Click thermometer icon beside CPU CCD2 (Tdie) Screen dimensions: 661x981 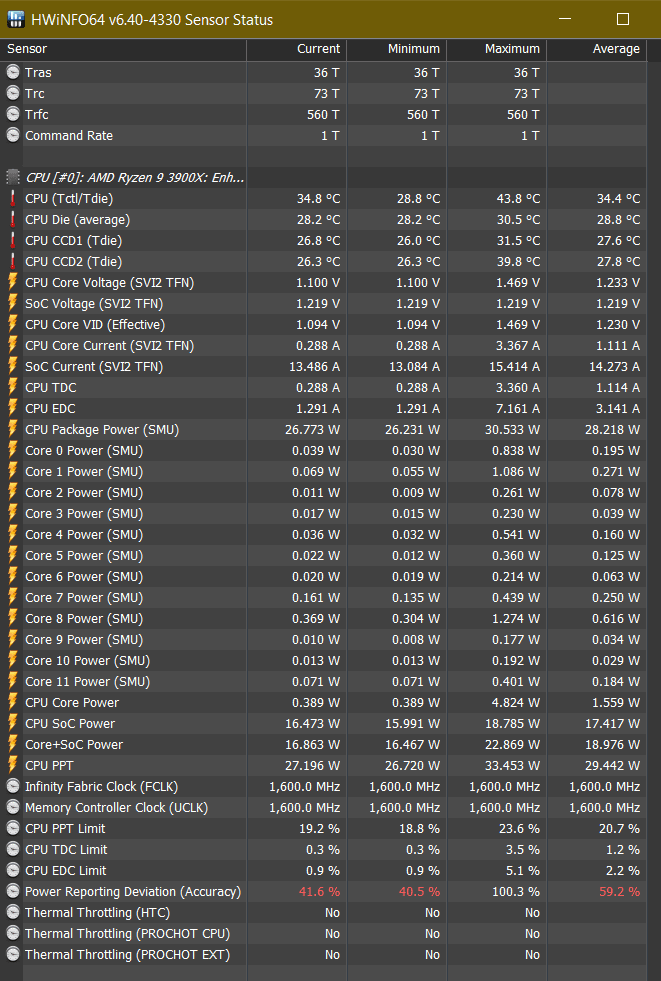pyautogui.click(x=13, y=262)
